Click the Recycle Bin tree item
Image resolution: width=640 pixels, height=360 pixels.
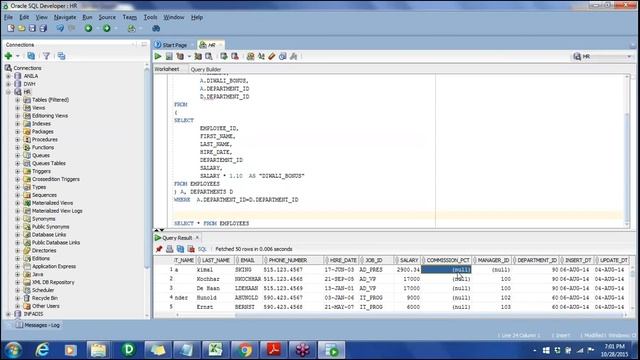coord(45,298)
